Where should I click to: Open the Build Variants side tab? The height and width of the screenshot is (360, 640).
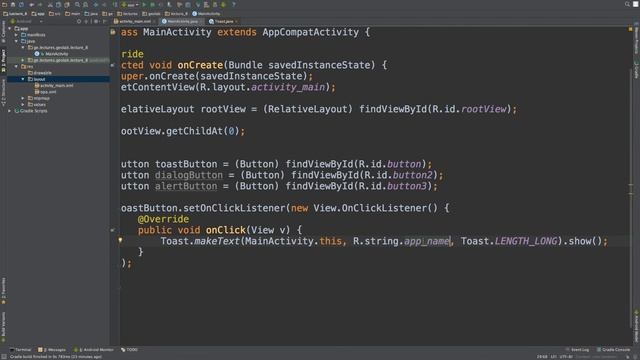coord(3,327)
